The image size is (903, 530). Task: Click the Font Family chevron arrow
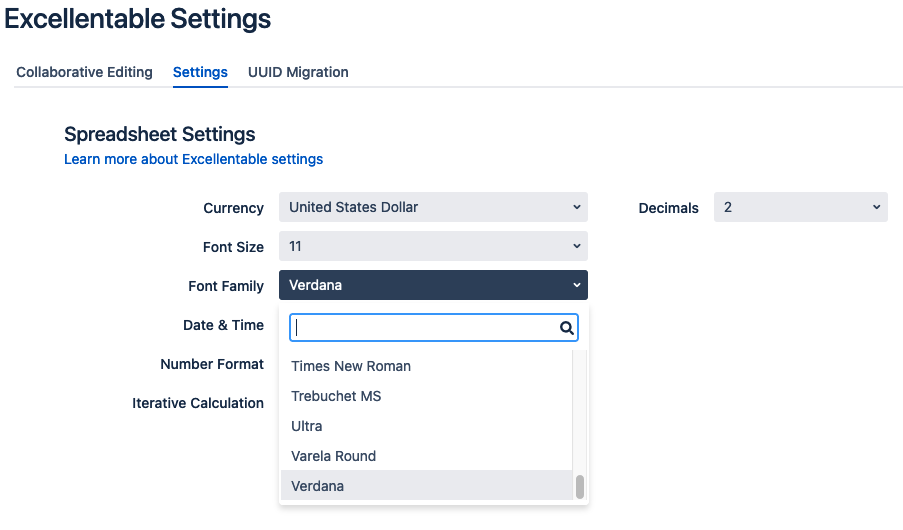coord(576,285)
